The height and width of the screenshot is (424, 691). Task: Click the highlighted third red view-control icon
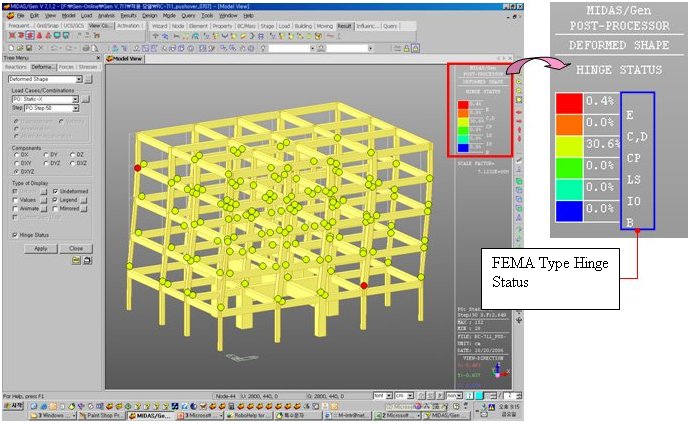click(x=30, y=36)
